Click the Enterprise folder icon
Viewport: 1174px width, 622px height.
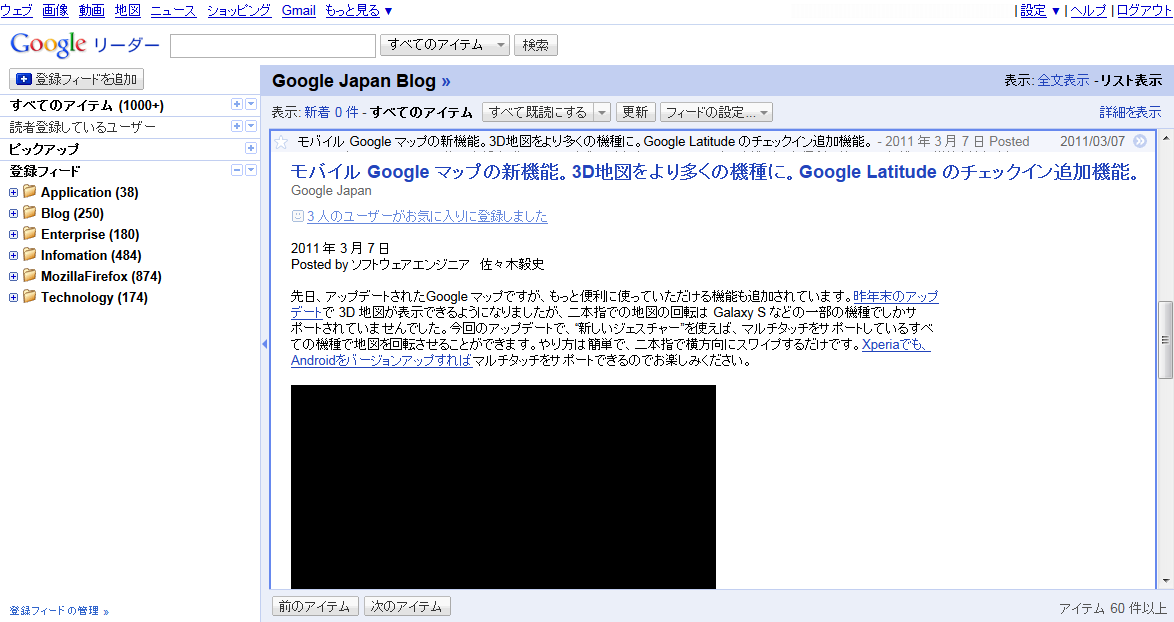[x=30, y=234]
